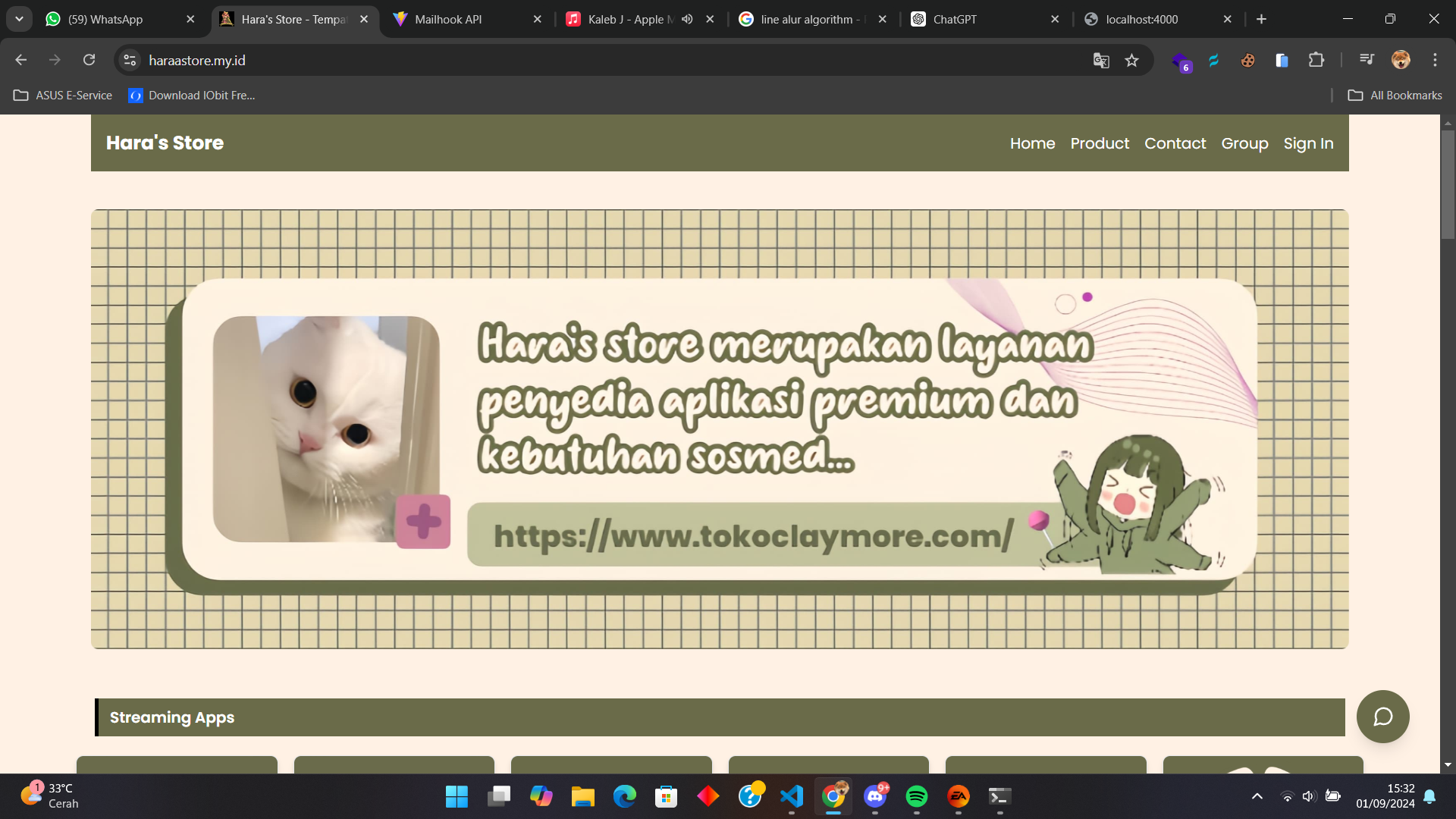Open the cookie extension icon

tap(1247, 60)
